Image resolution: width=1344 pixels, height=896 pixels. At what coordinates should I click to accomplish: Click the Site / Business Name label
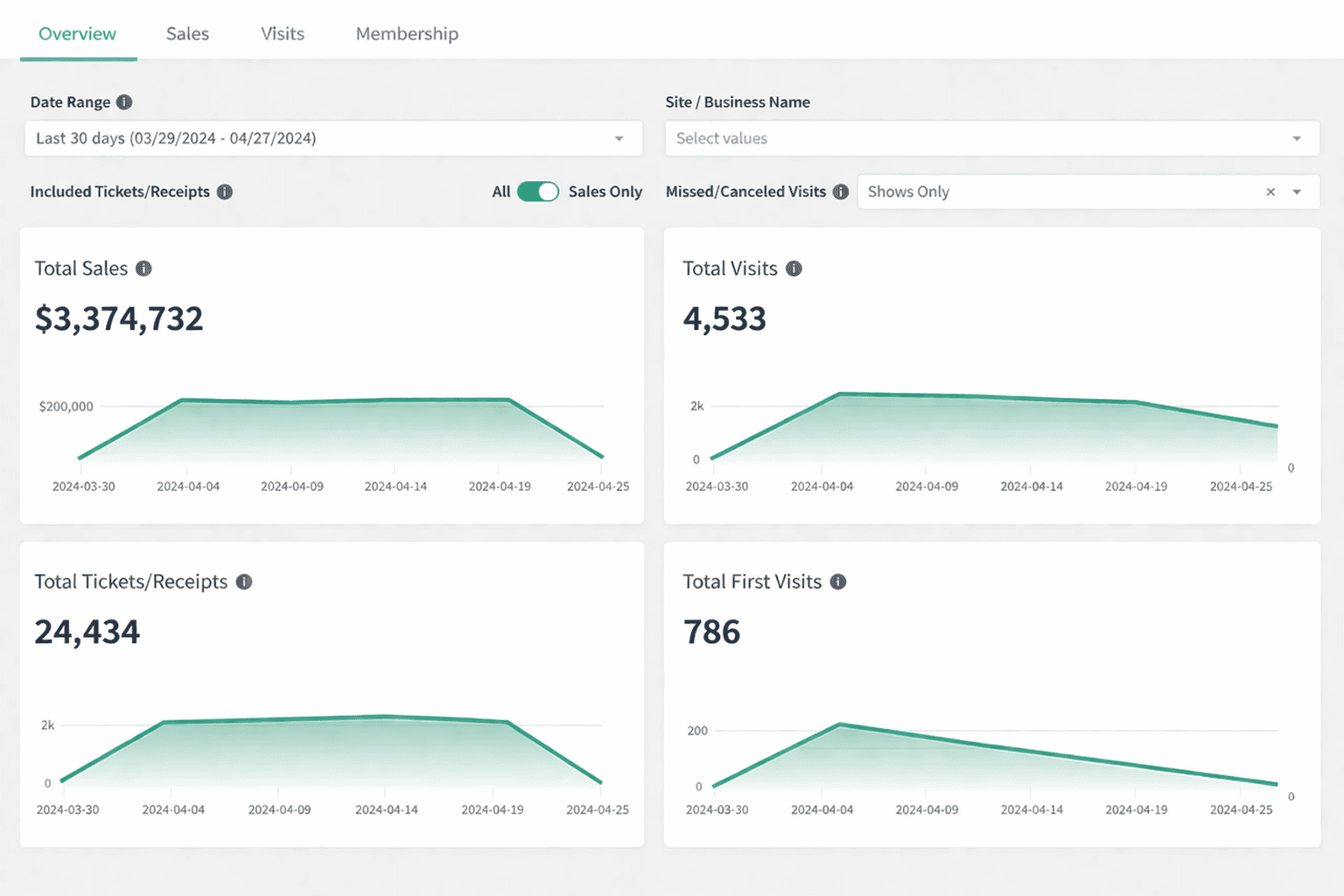[x=738, y=102]
